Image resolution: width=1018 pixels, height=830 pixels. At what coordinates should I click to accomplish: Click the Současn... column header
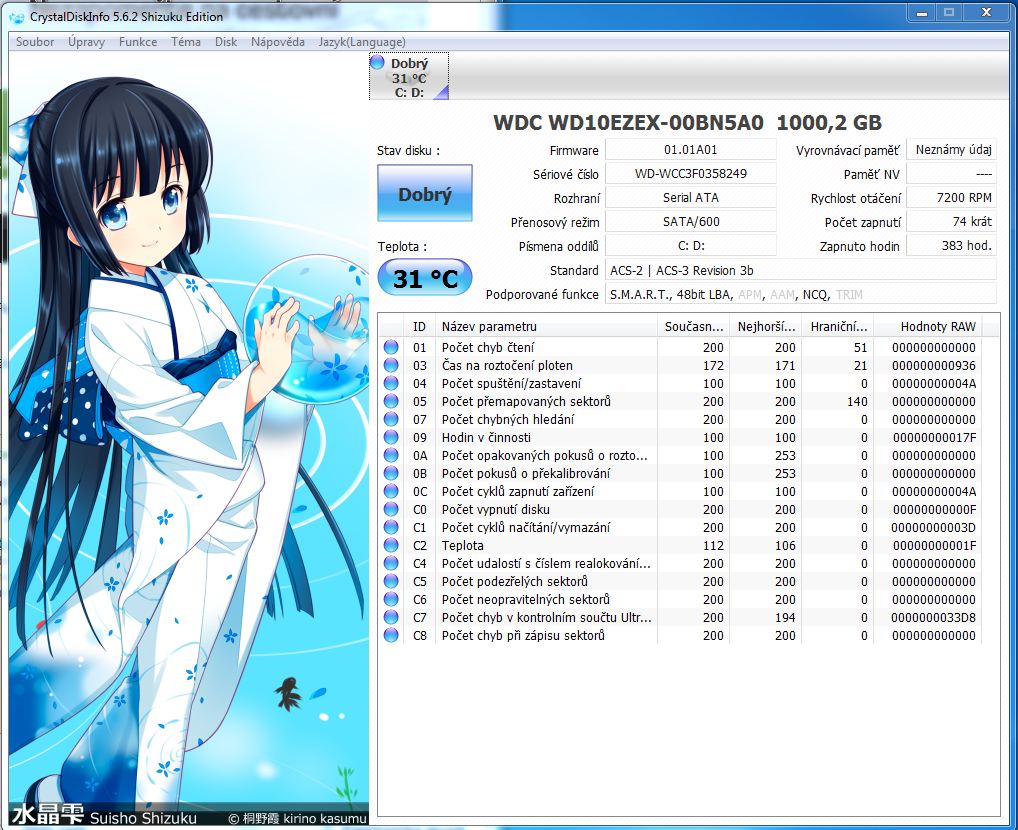click(693, 326)
